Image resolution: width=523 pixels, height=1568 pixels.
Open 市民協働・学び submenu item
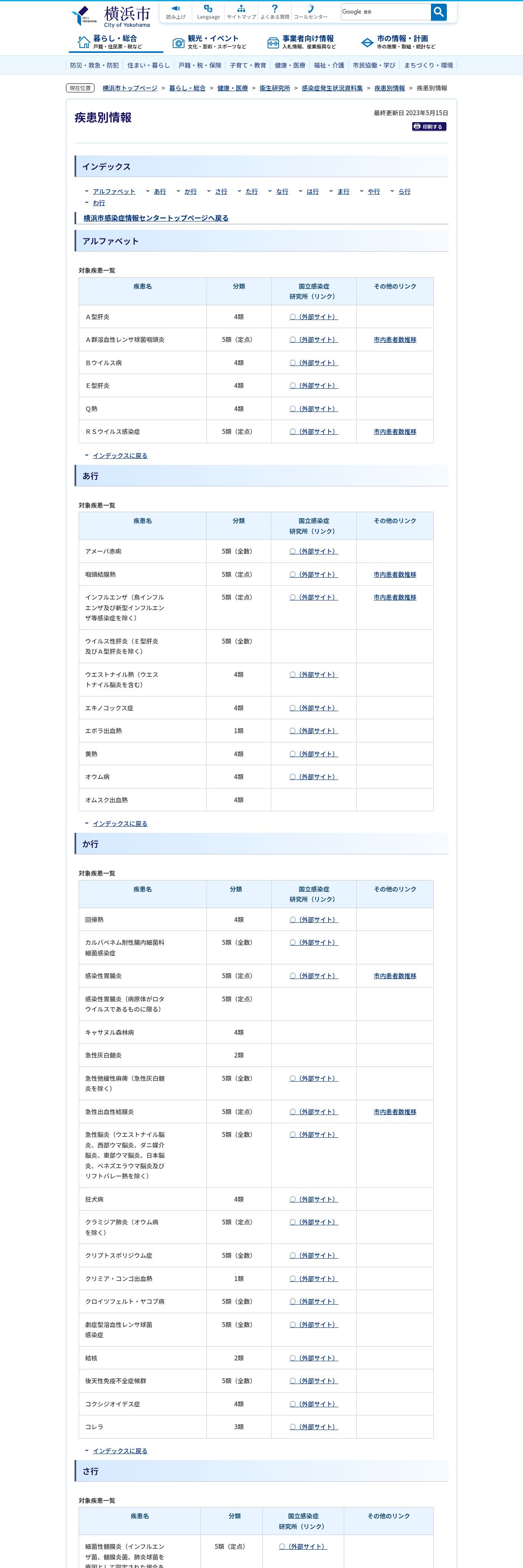point(374,65)
